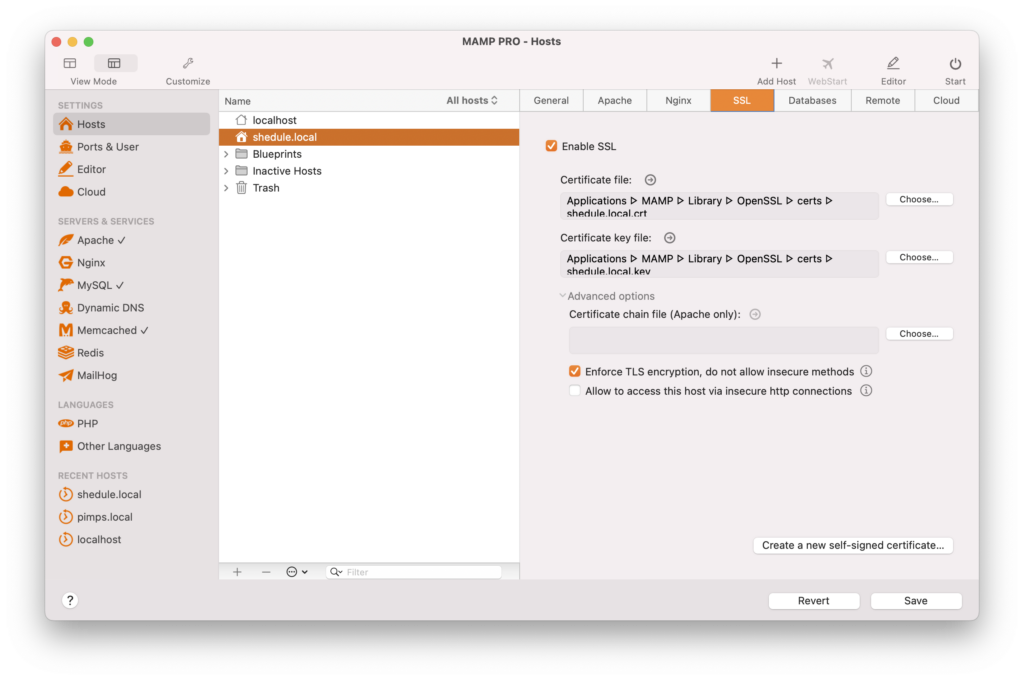The height and width of the screenshot is (680, 1024).
Task: Open filter search options magnifier dropdown
Action: point(336,572)
